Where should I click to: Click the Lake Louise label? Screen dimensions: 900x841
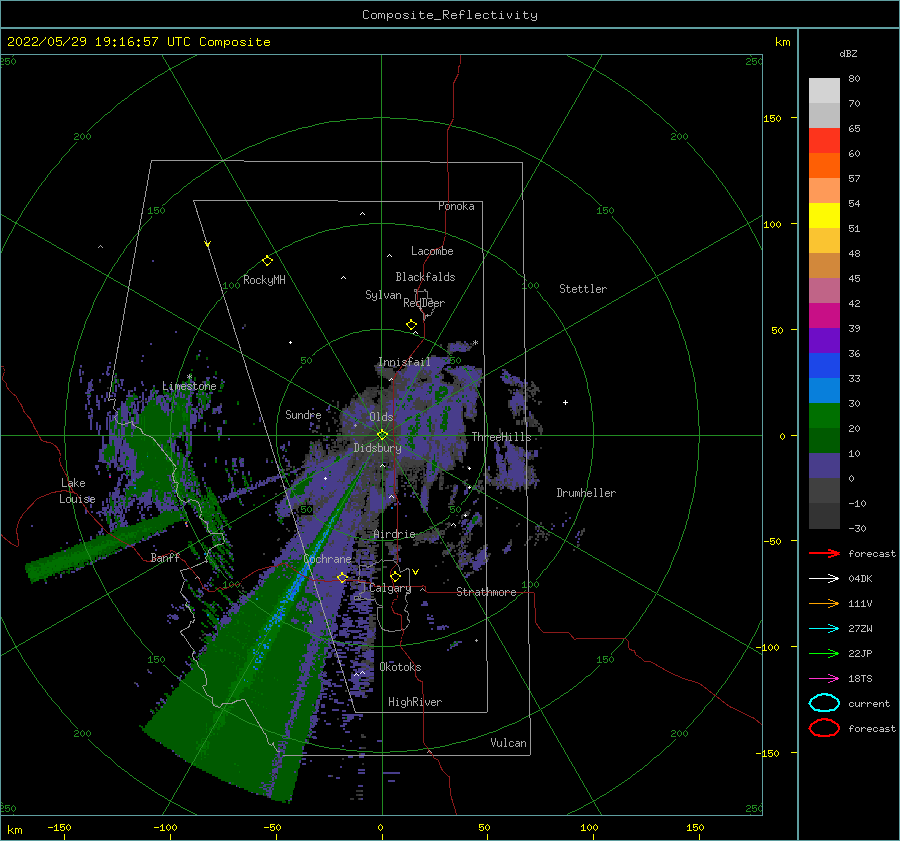(77, 491)
